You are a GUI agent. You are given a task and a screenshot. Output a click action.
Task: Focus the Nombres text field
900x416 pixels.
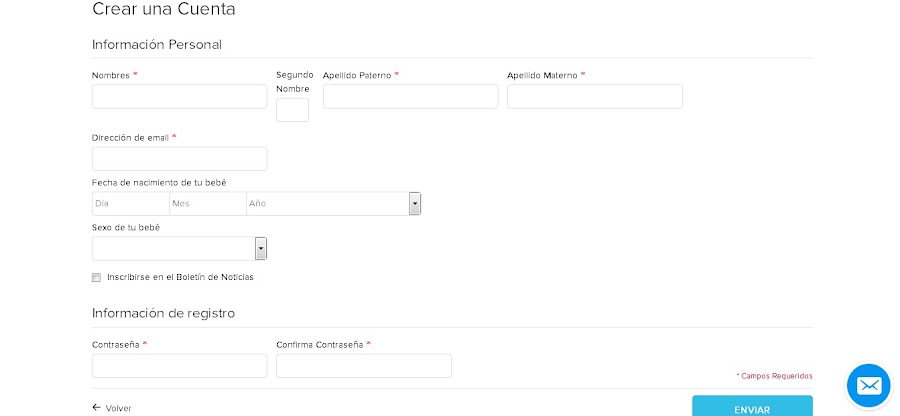(x=179, y=96)
